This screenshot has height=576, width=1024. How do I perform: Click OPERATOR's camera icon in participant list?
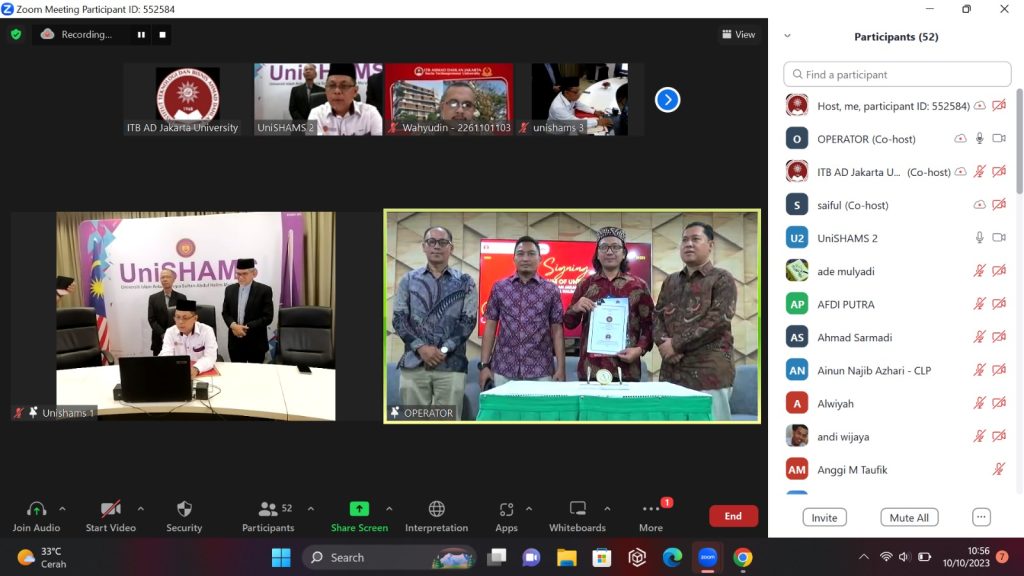[x=999, y=138]
